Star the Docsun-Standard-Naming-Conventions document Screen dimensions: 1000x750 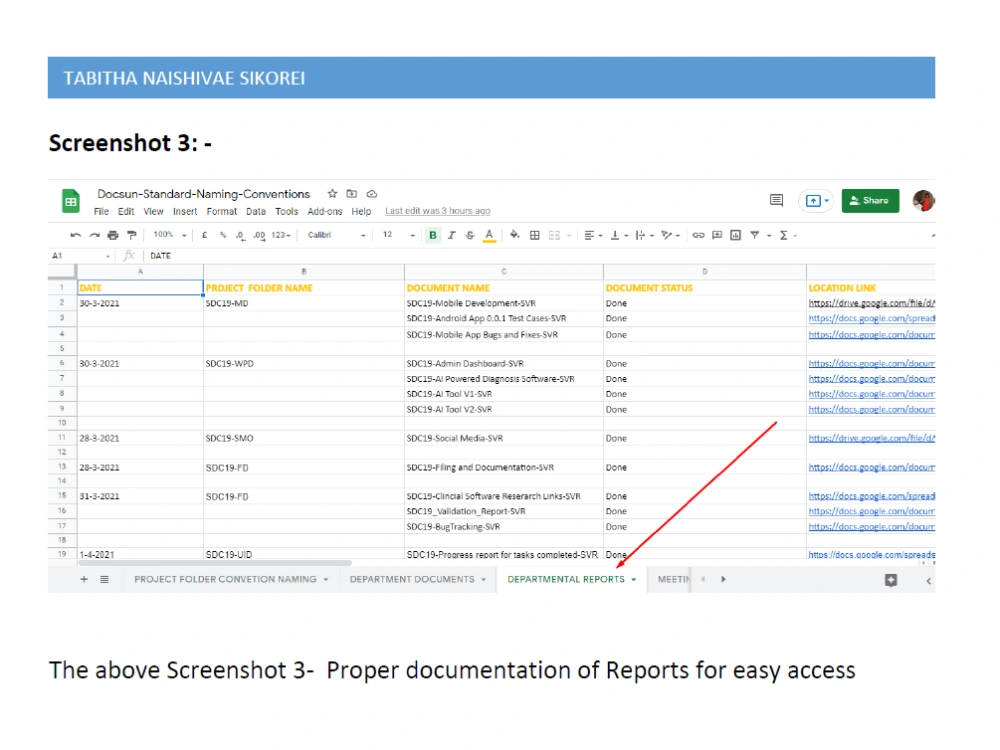[332, 194]
